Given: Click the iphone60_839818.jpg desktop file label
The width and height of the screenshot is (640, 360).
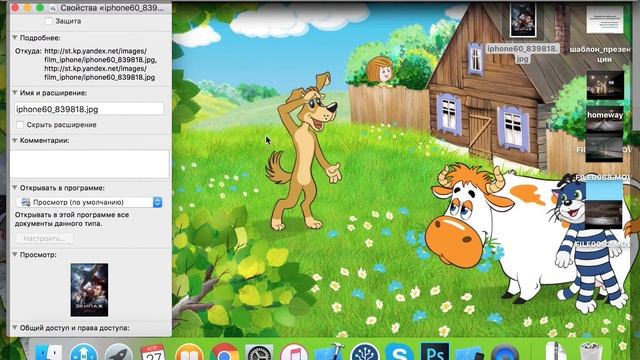Looking at the screenshot, I should coord(522,53).
